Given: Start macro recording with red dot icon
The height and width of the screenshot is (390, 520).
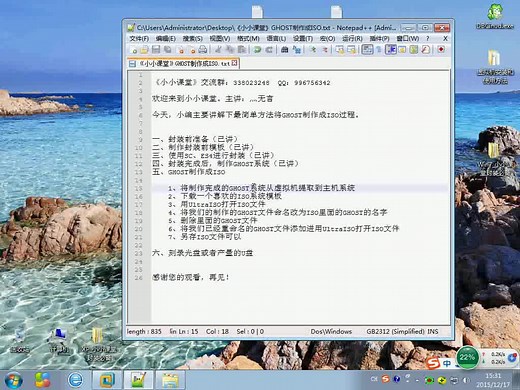Looking at the screenshot, I should (x=441, y=50).
